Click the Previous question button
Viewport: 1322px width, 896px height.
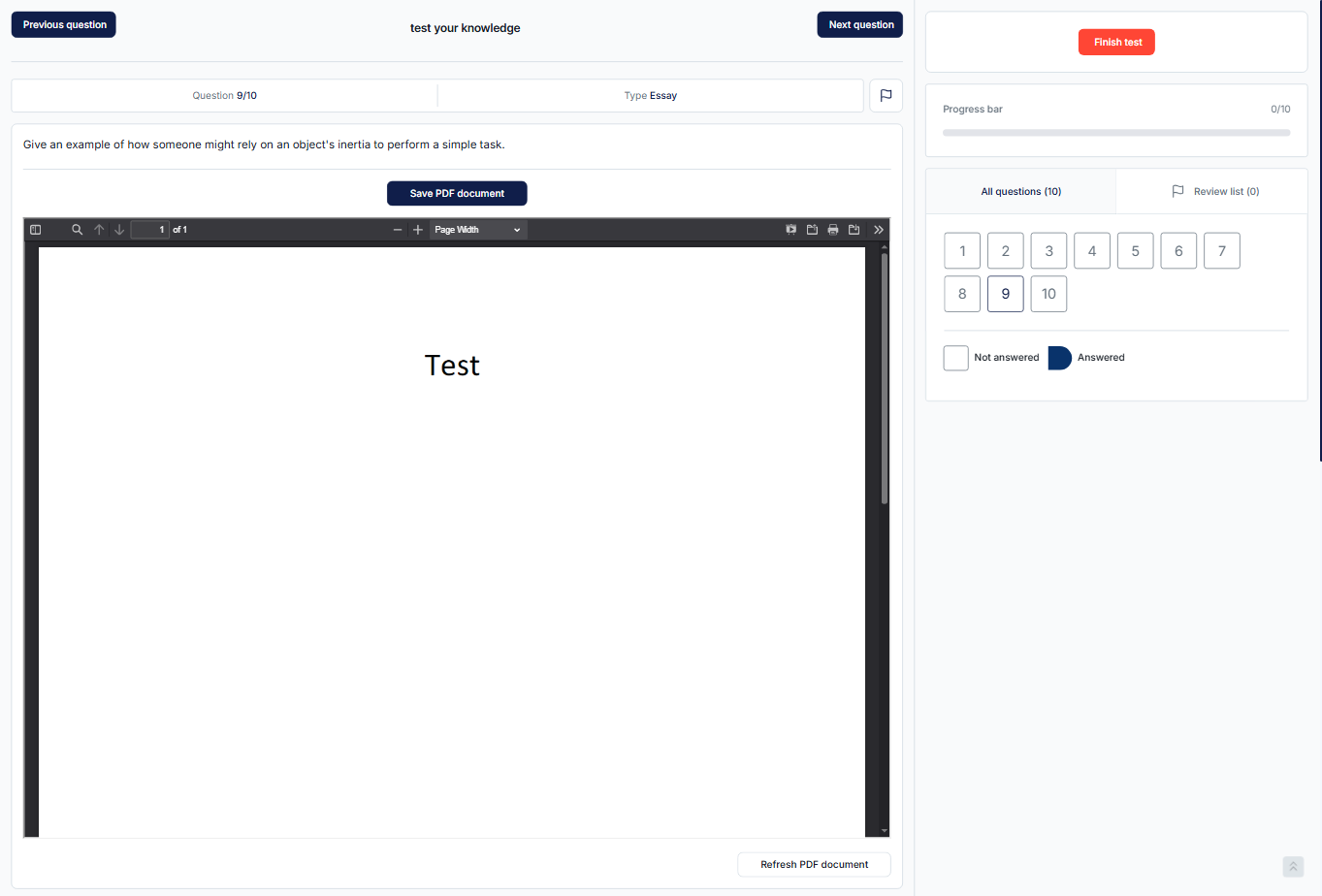tap(64, 25)
